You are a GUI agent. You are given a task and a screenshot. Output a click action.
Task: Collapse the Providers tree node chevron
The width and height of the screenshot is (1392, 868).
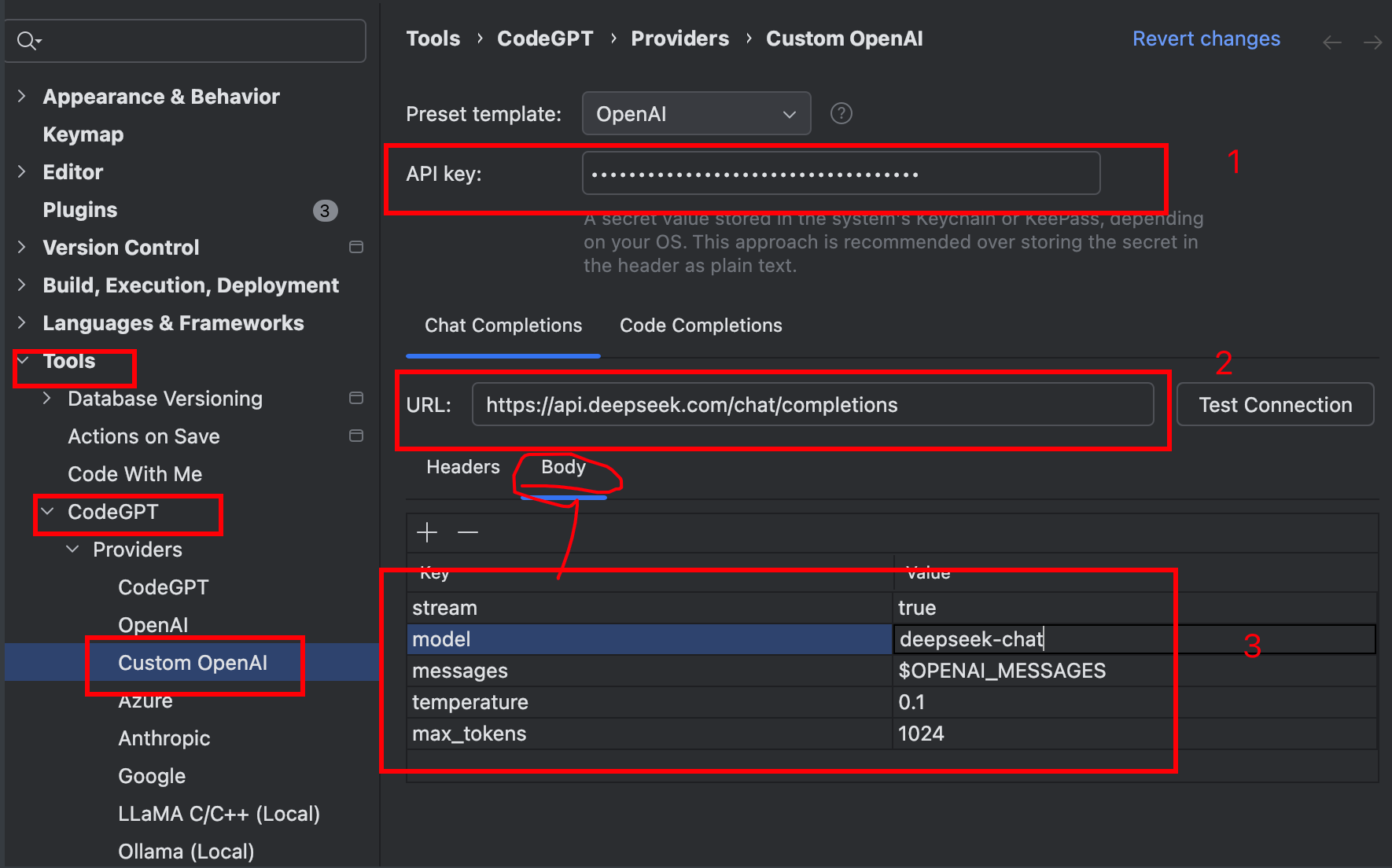click(73, 549)
